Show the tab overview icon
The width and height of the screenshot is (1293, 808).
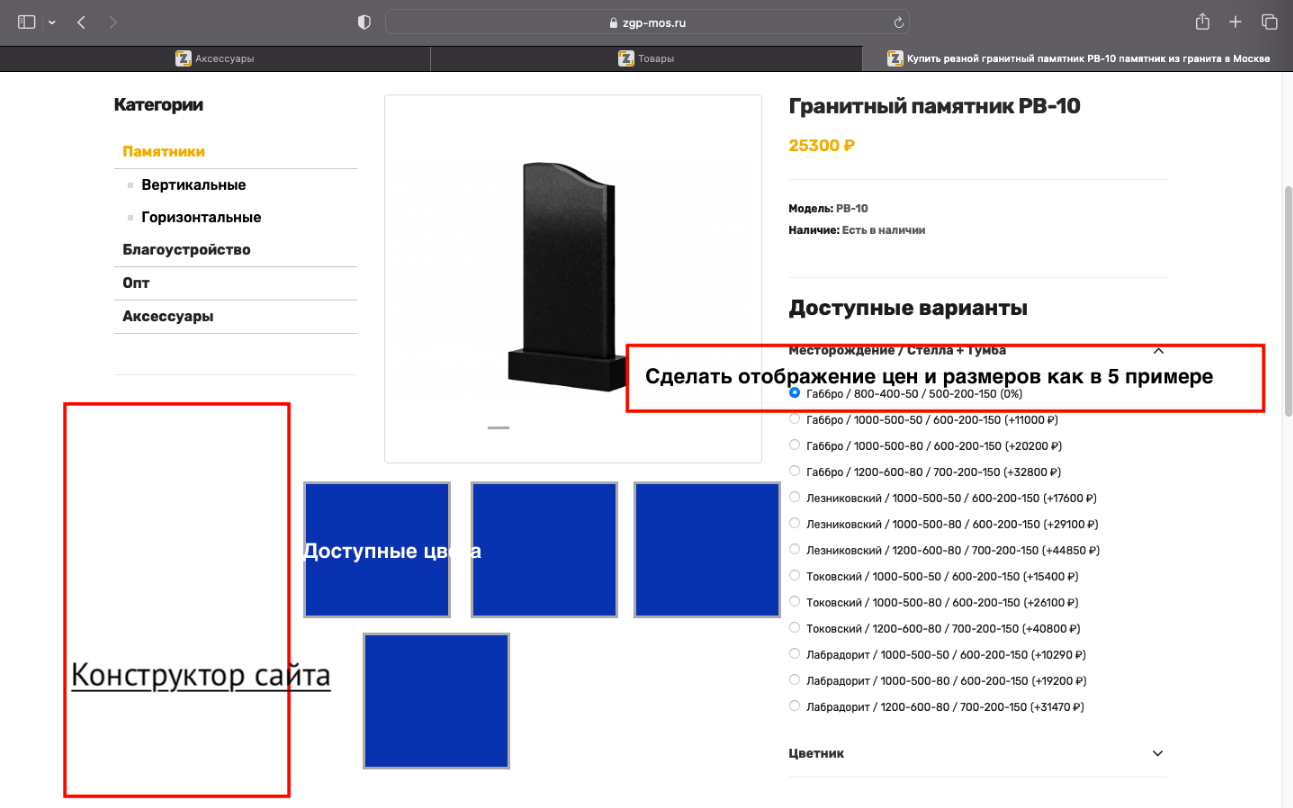[x=1269, y=22]
